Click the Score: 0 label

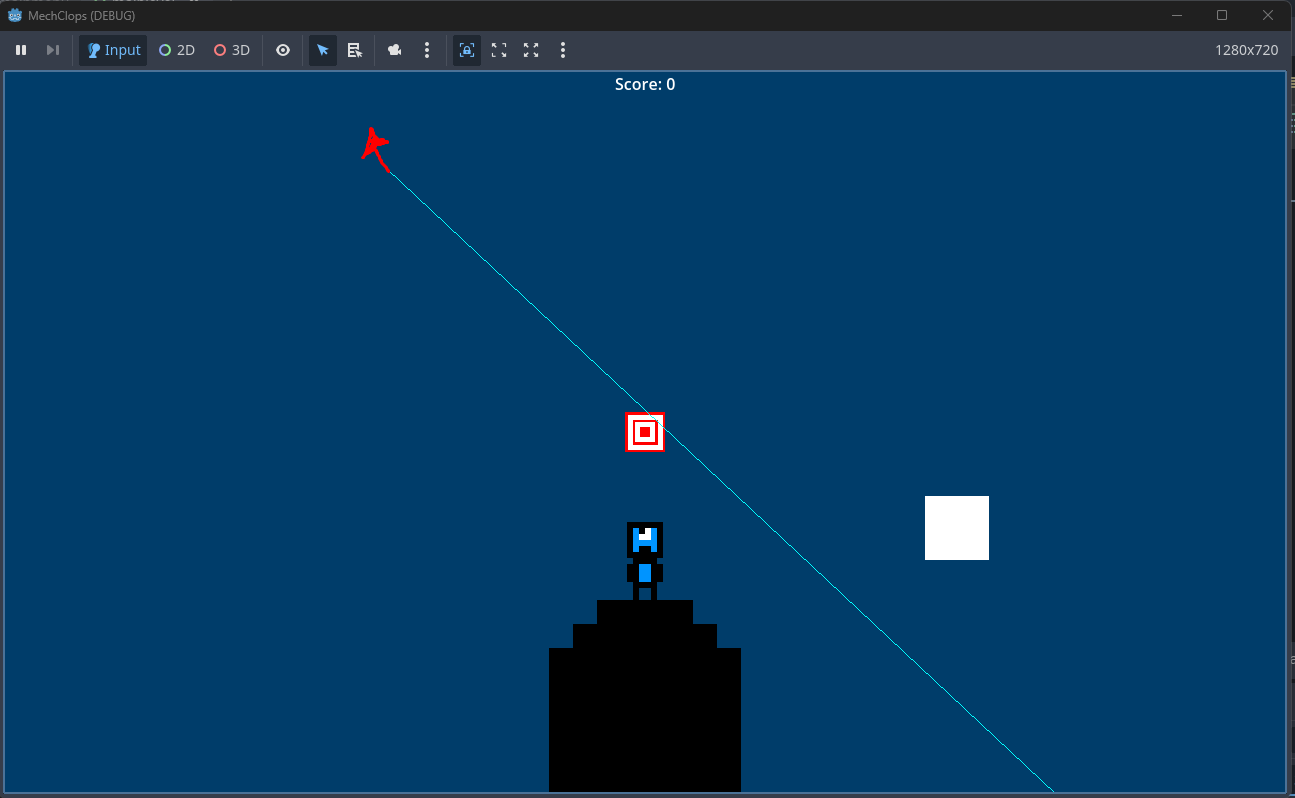coord(645,85)
